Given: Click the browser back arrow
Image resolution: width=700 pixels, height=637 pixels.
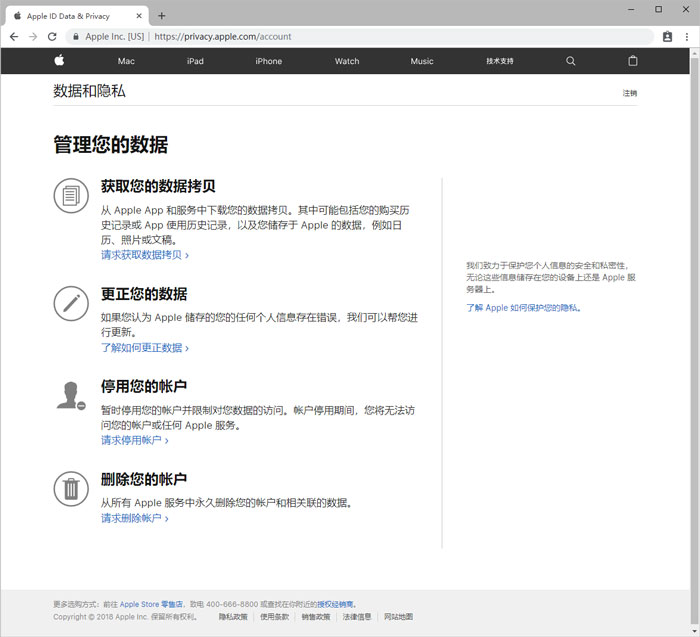Looking at the screenshot, I should click(x=14, y=37).
